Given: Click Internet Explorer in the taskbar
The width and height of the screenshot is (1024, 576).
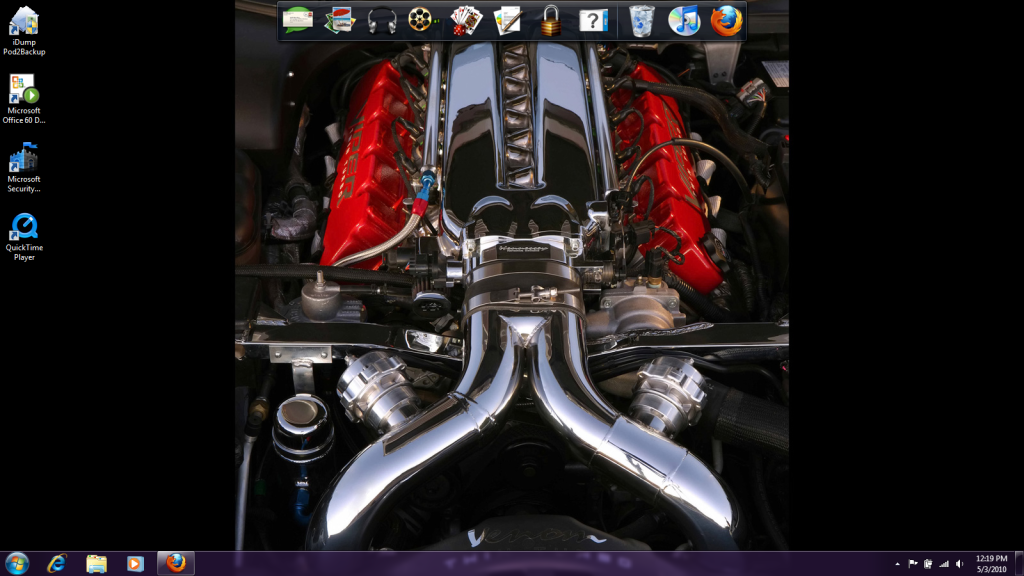Looking at the screenshot, I should tap(57, 563).
